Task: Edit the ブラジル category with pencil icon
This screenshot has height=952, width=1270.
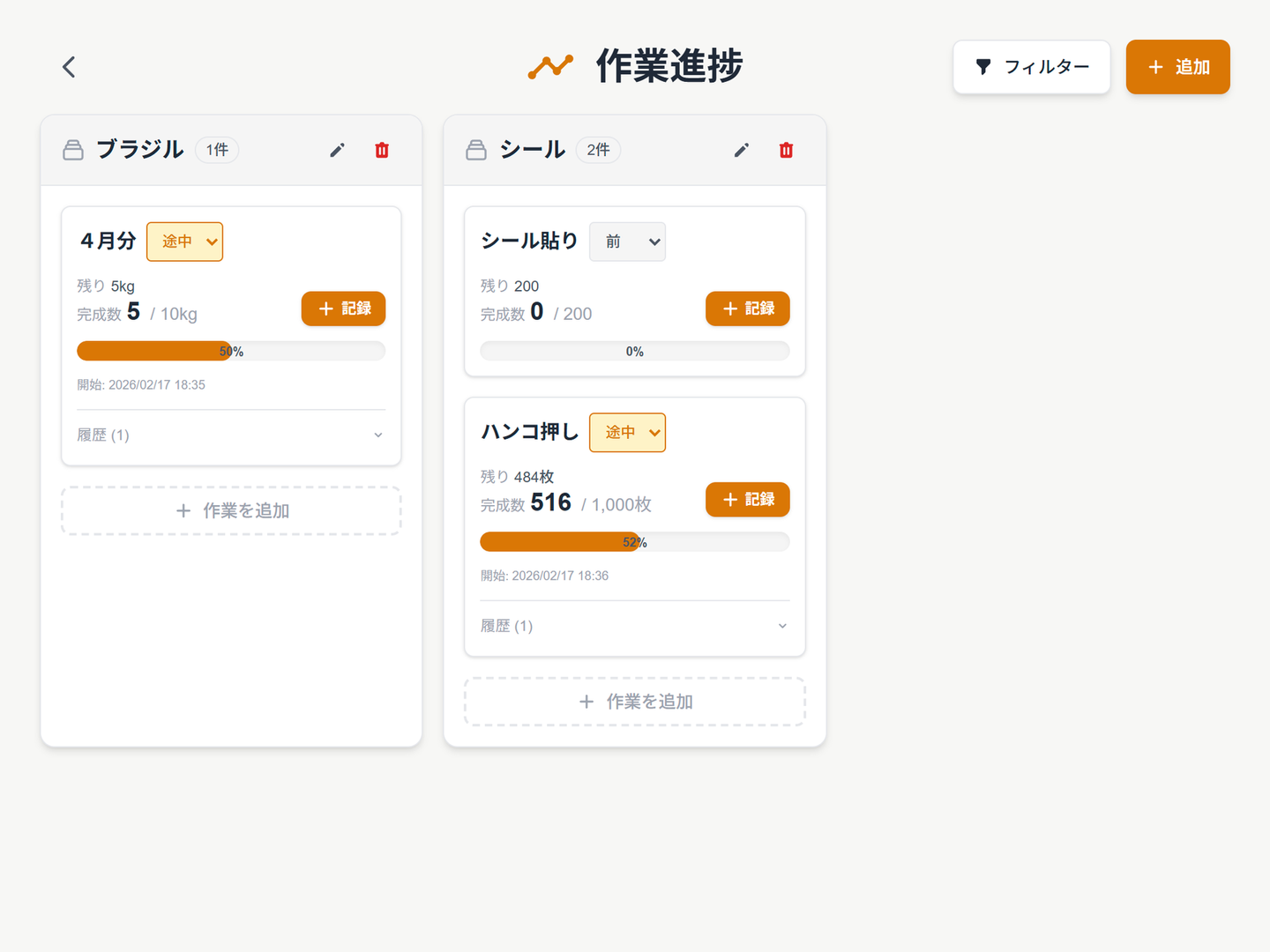Action: [x=337, y=150]
